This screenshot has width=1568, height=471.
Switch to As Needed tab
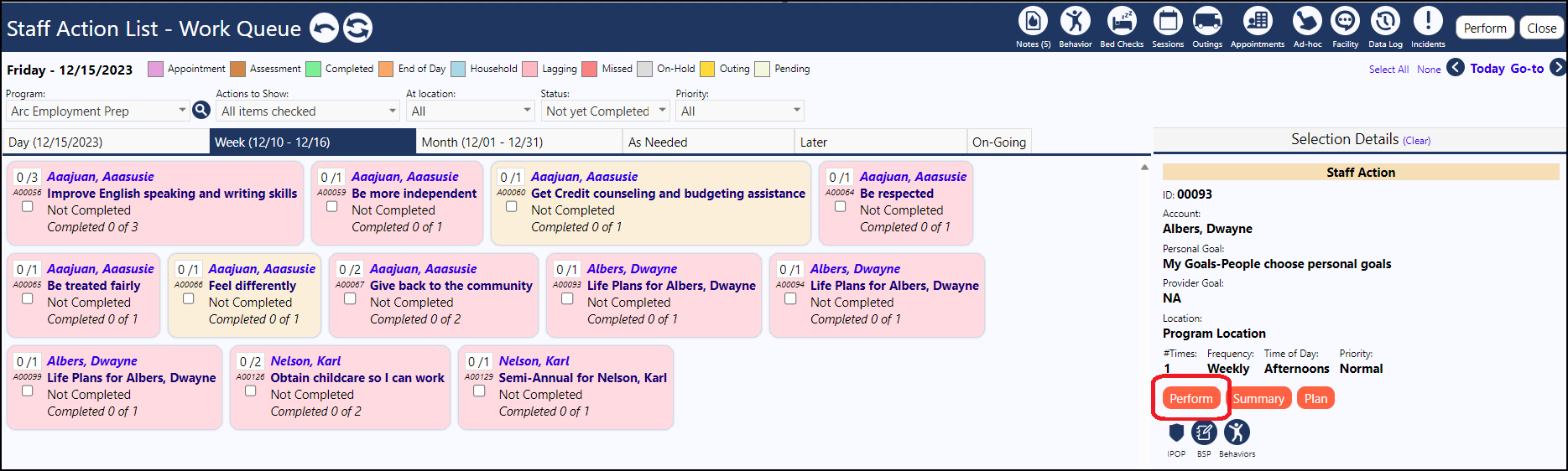coord(708,142)
